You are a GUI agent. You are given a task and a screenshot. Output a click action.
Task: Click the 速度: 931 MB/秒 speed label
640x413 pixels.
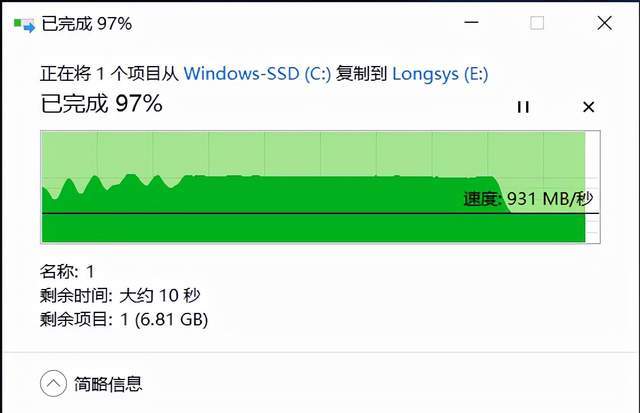click(x=527, y=199)
